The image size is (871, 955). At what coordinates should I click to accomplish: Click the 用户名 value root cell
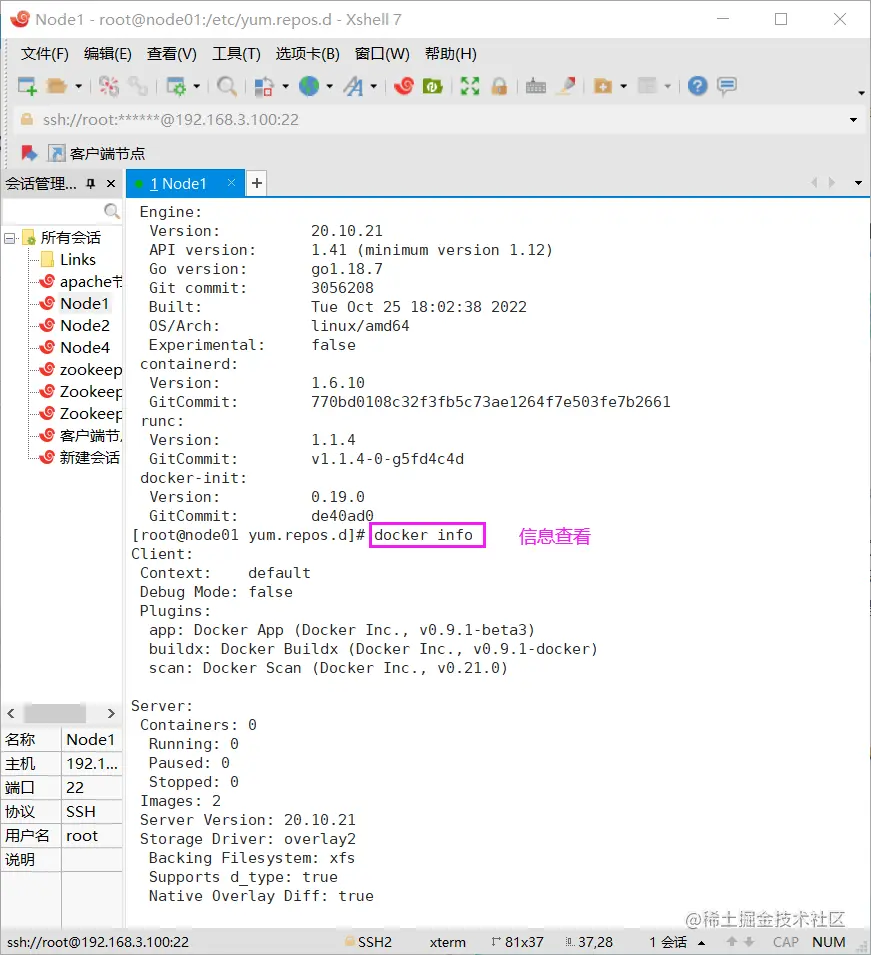pos(92,836)
